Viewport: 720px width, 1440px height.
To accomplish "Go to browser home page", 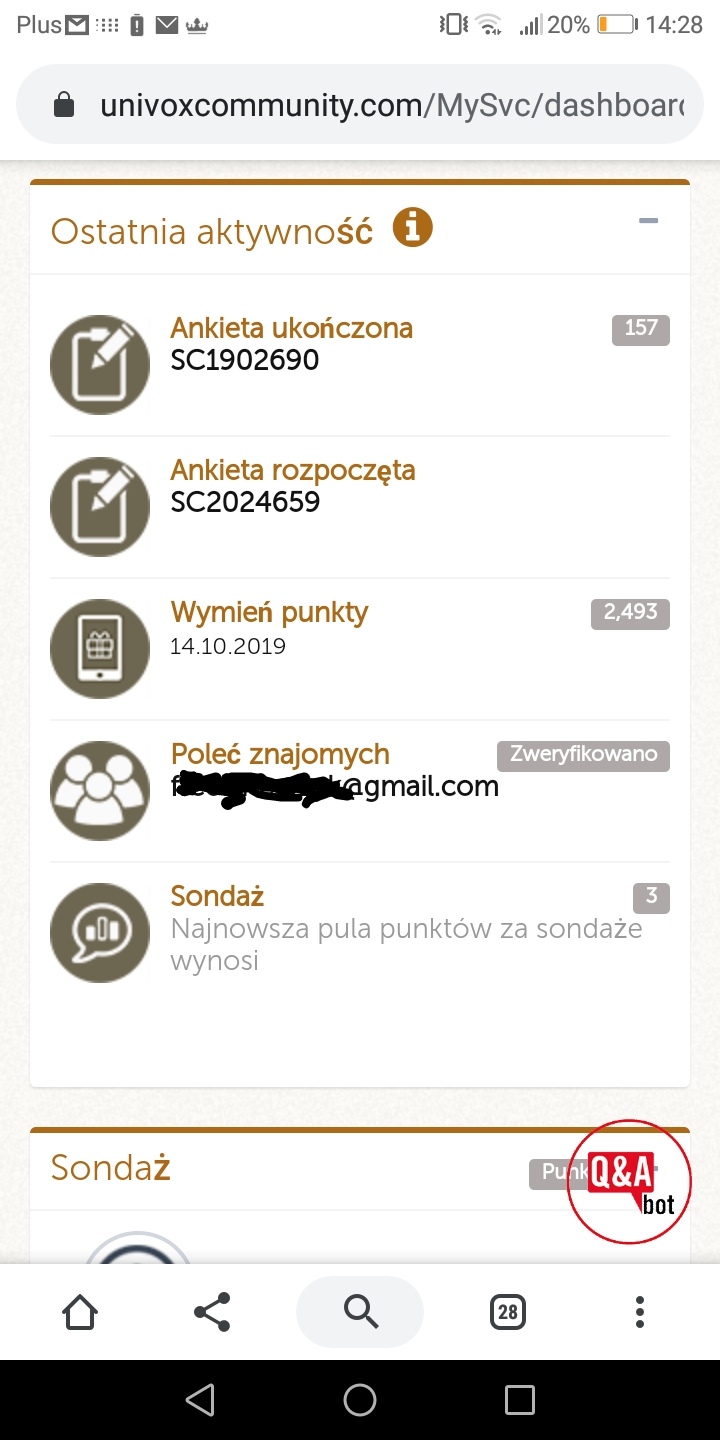I will click(x=80, y=1312).
